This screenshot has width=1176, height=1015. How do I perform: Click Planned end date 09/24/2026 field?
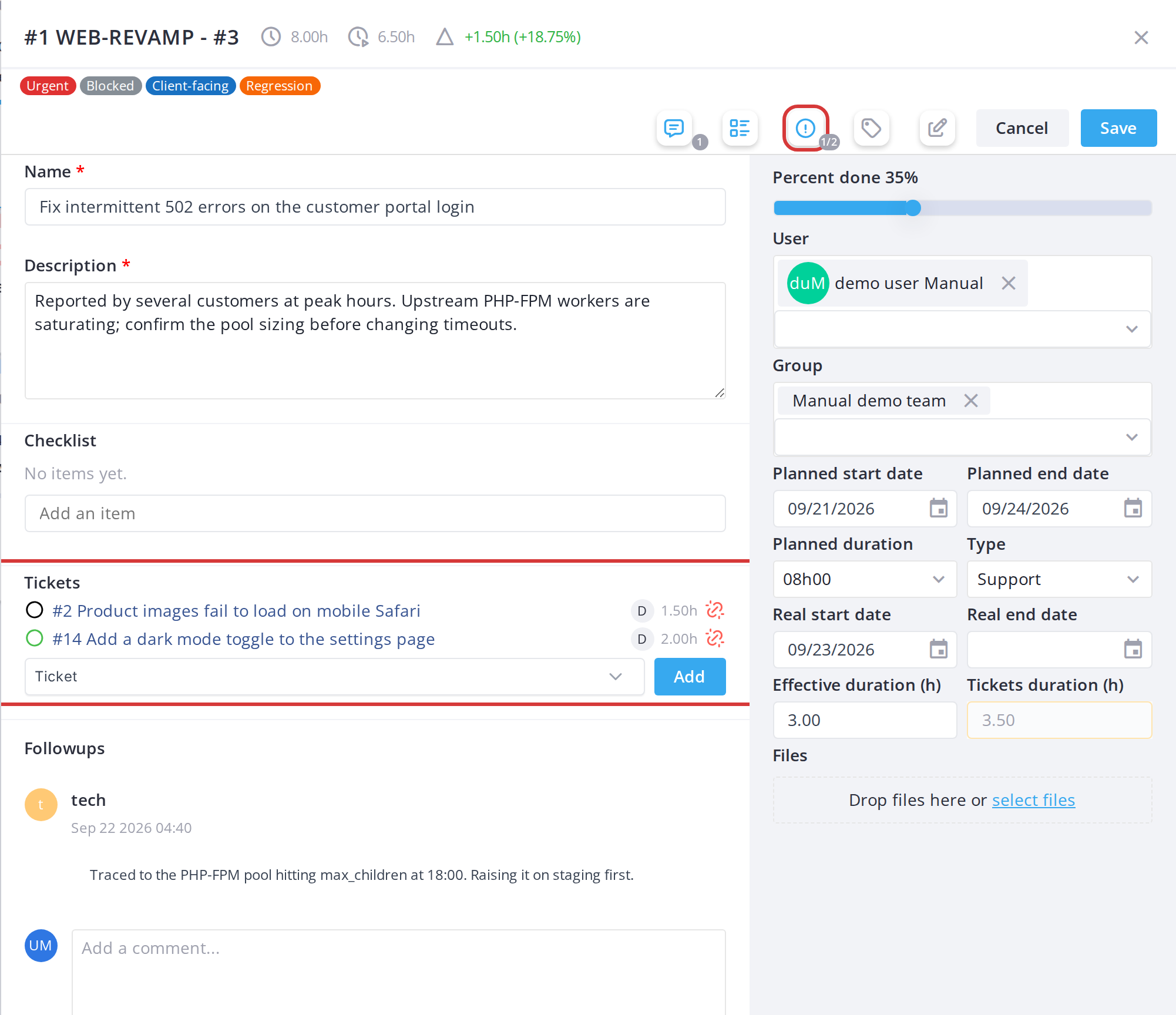click(x=1059, y=509)
